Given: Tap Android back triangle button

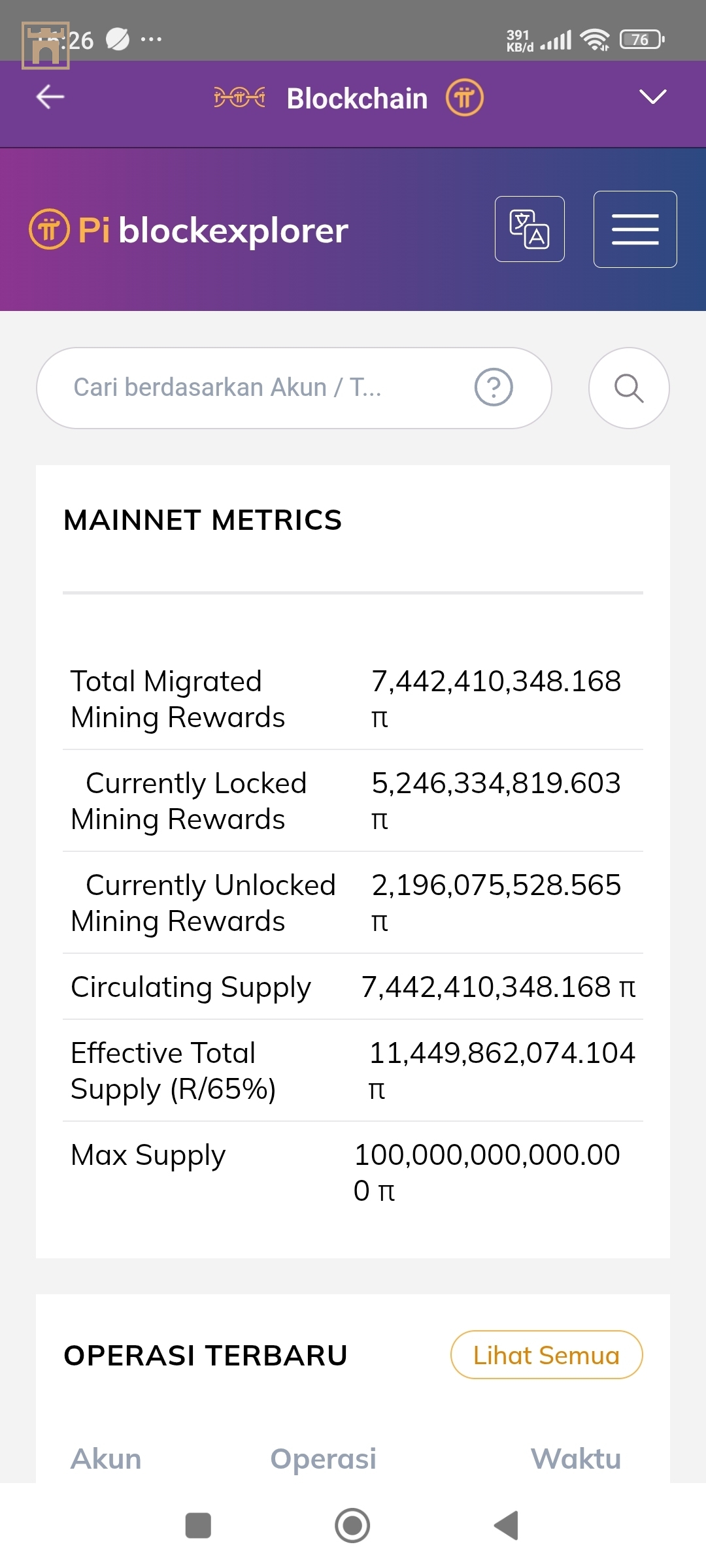Looking at the screenshot, I should point(507,1526).
